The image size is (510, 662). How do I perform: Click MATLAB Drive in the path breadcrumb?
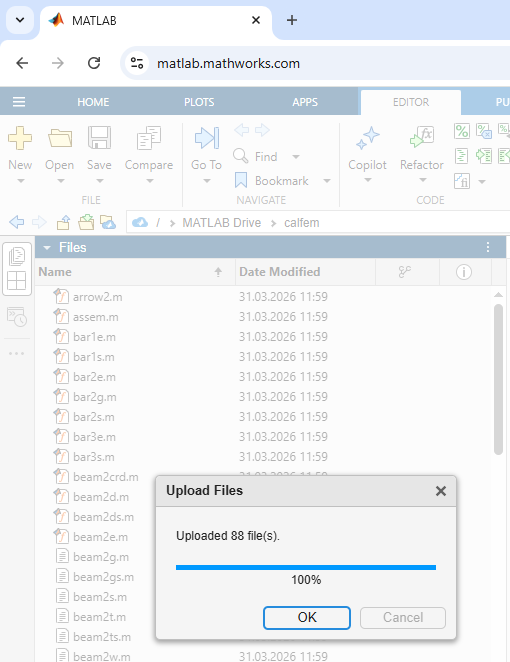tap(221, 222)
